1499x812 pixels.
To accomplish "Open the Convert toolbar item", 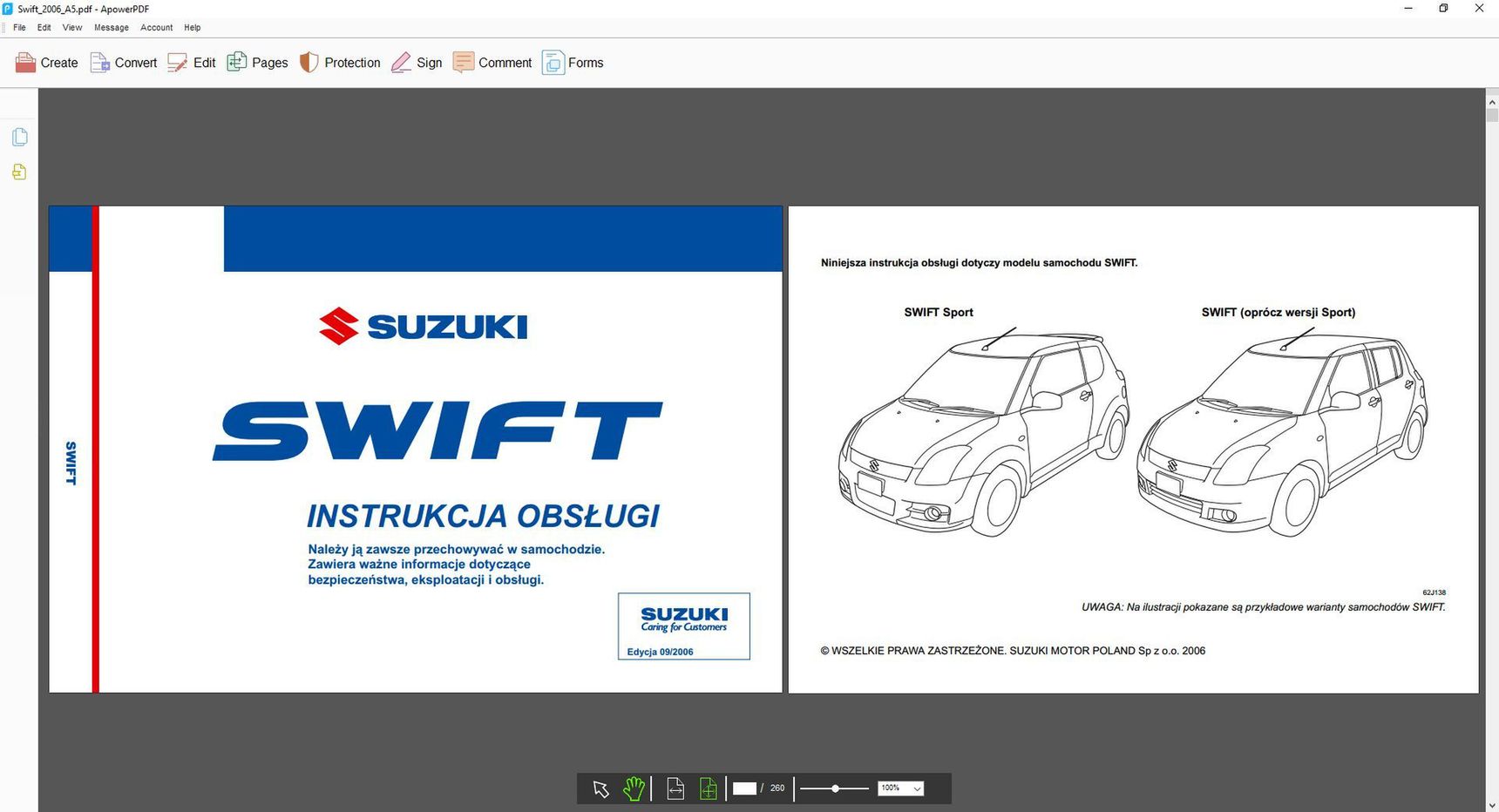I will pyautogui.click(x=124, y=63).
